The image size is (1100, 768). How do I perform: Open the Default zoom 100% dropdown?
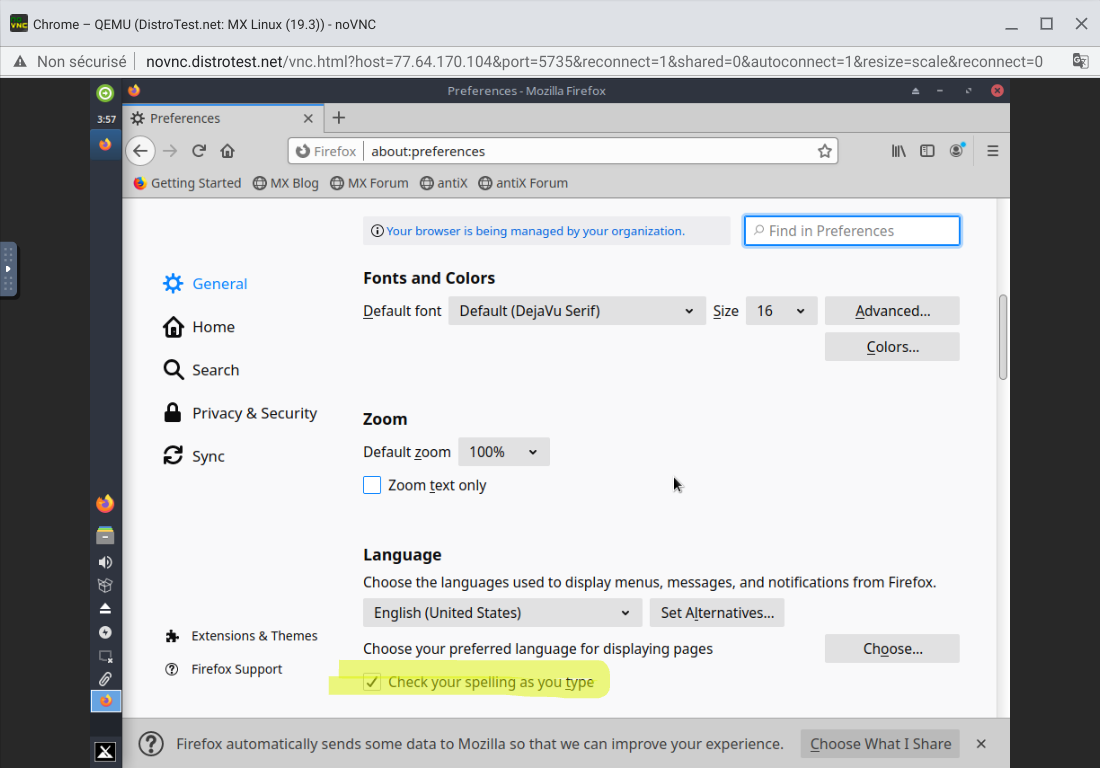pyautogui.click(x=504, y=452)
